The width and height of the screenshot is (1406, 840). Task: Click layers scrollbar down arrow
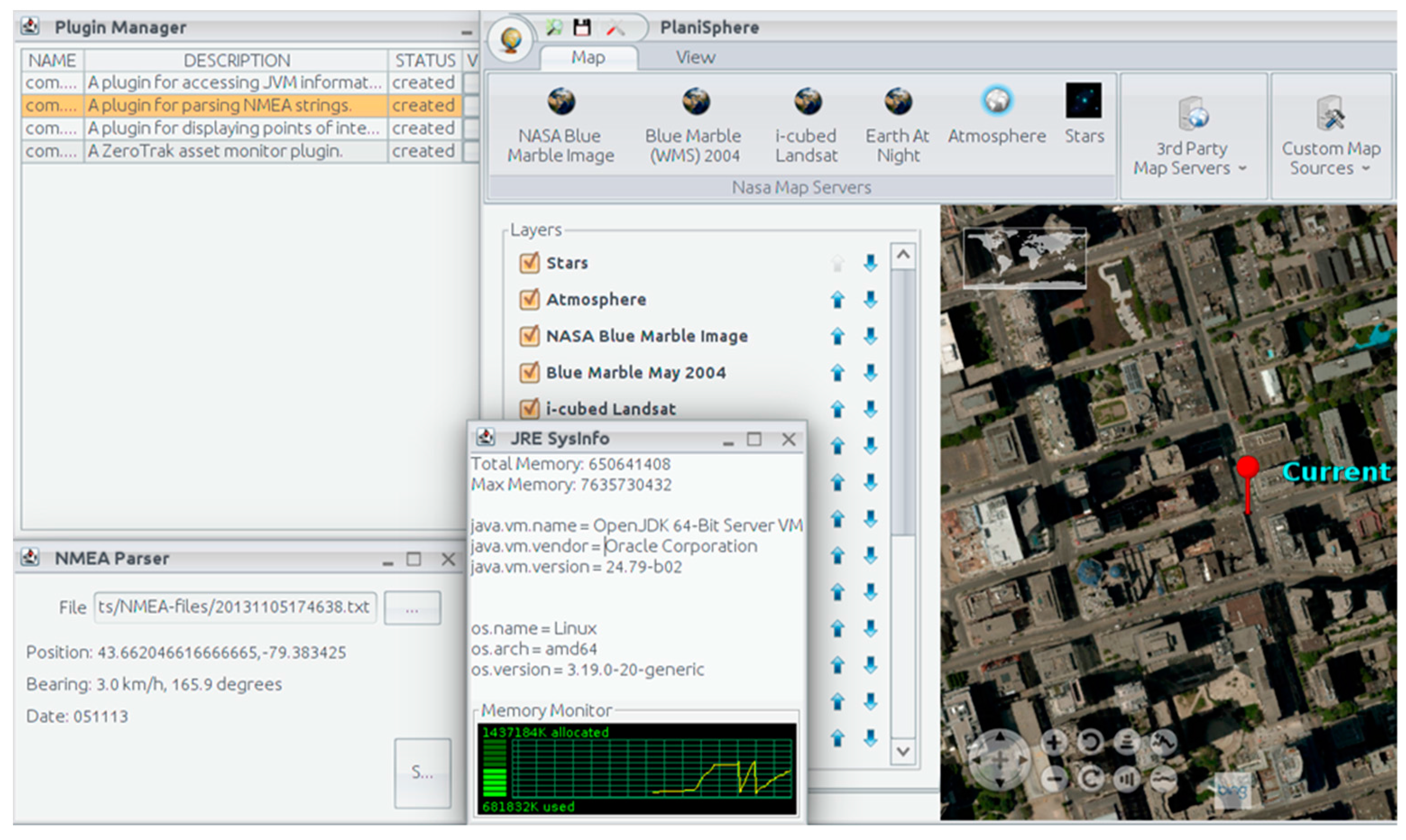(903, 752)
